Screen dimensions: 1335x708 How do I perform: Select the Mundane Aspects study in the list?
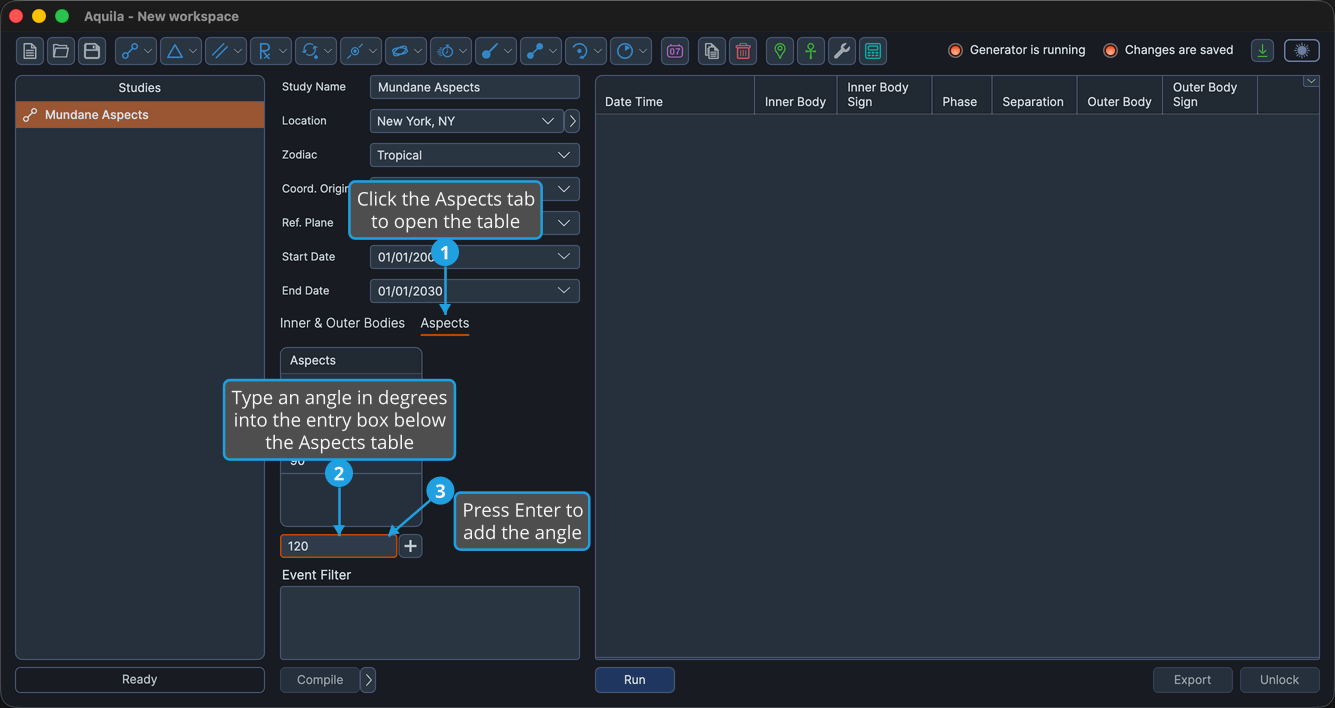click(140, 115)
